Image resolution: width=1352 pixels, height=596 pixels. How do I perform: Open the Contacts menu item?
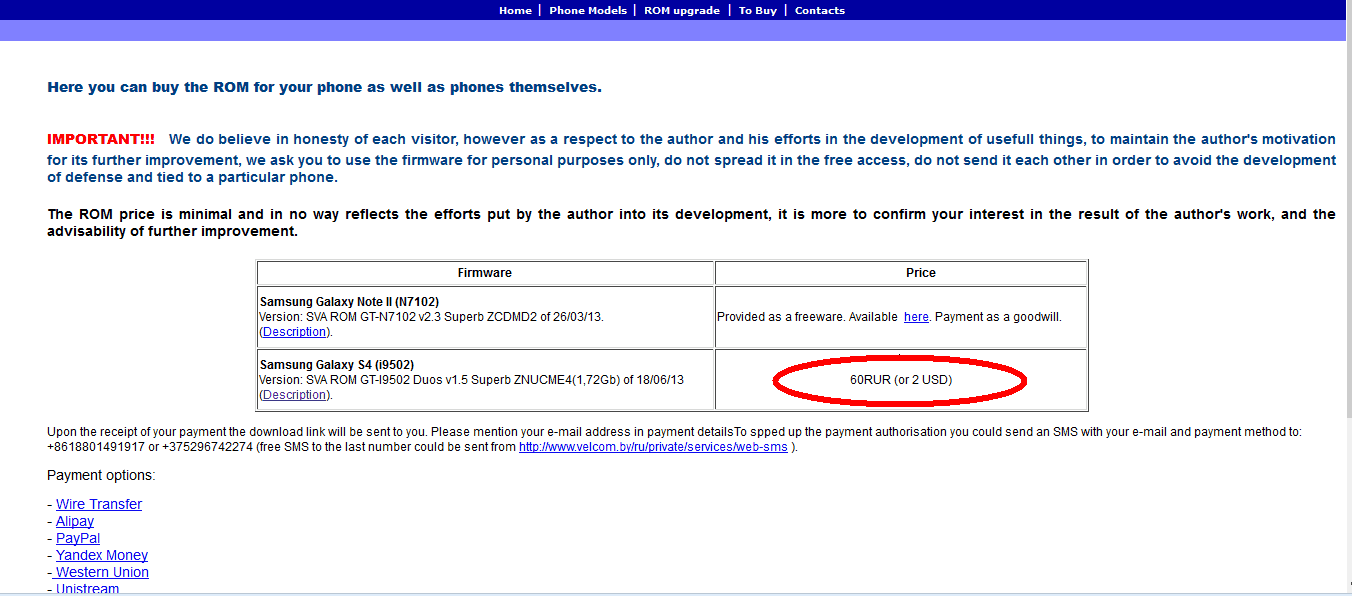click(x=820, y=11)
